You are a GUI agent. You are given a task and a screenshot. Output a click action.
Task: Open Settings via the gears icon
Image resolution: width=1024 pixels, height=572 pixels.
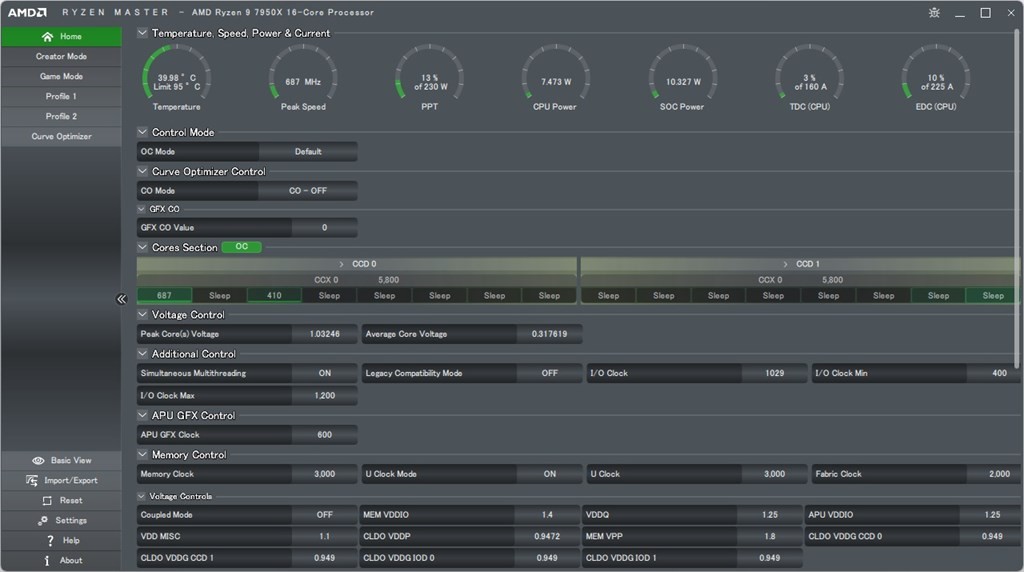tap(43, 521)
